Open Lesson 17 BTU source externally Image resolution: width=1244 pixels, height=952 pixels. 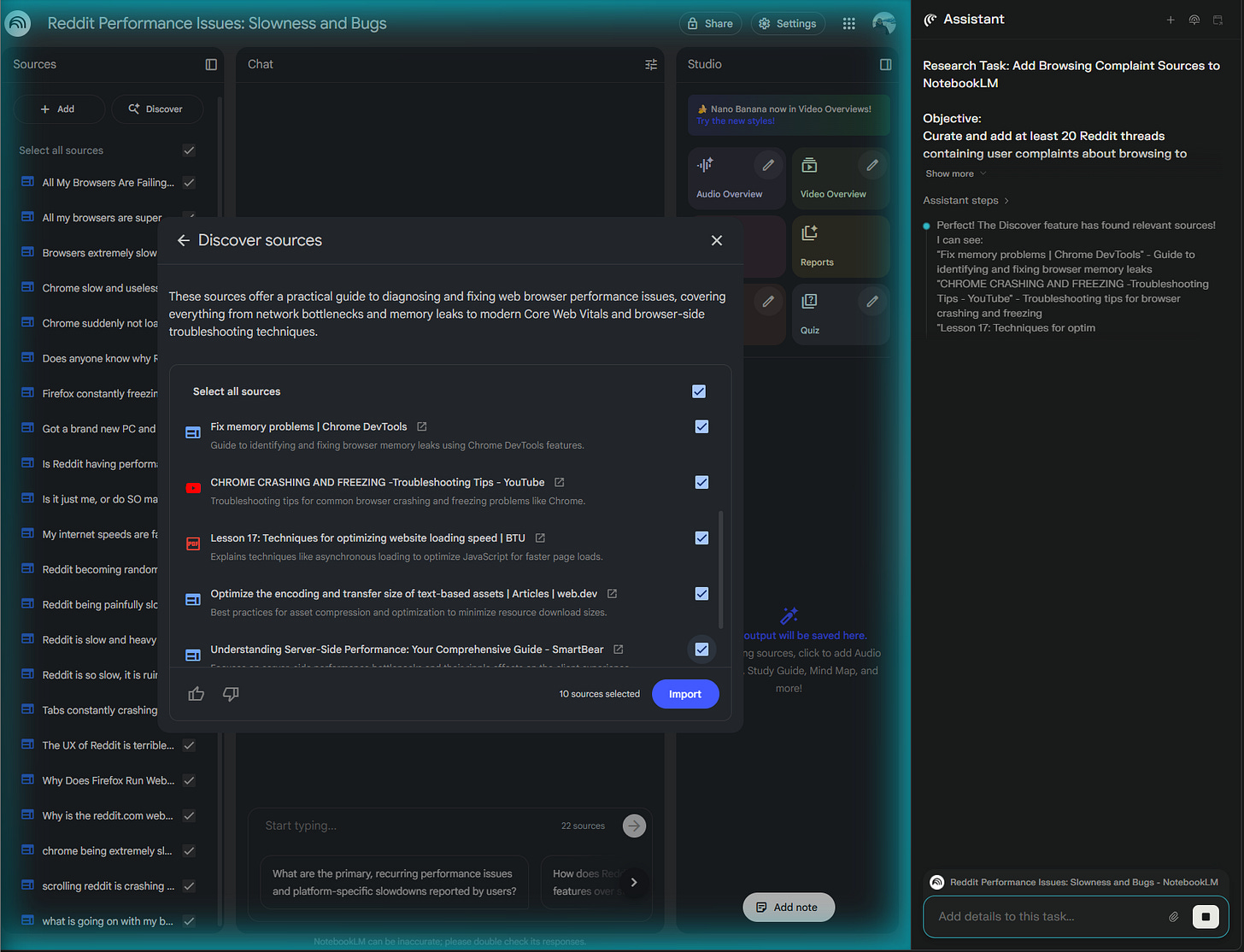click(540, 538)
